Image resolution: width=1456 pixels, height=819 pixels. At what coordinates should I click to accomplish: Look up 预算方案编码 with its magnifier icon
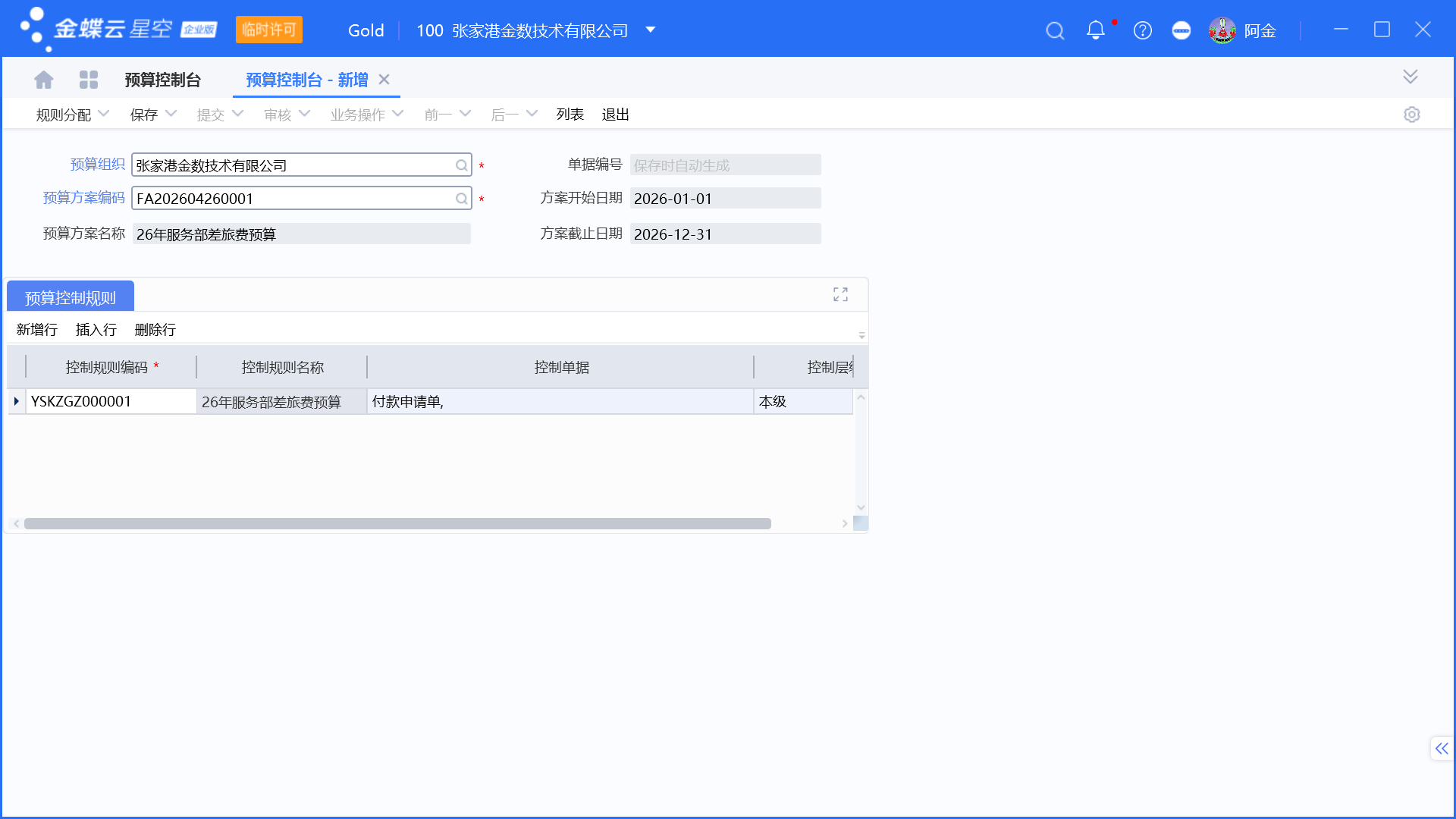pos(461,199)
